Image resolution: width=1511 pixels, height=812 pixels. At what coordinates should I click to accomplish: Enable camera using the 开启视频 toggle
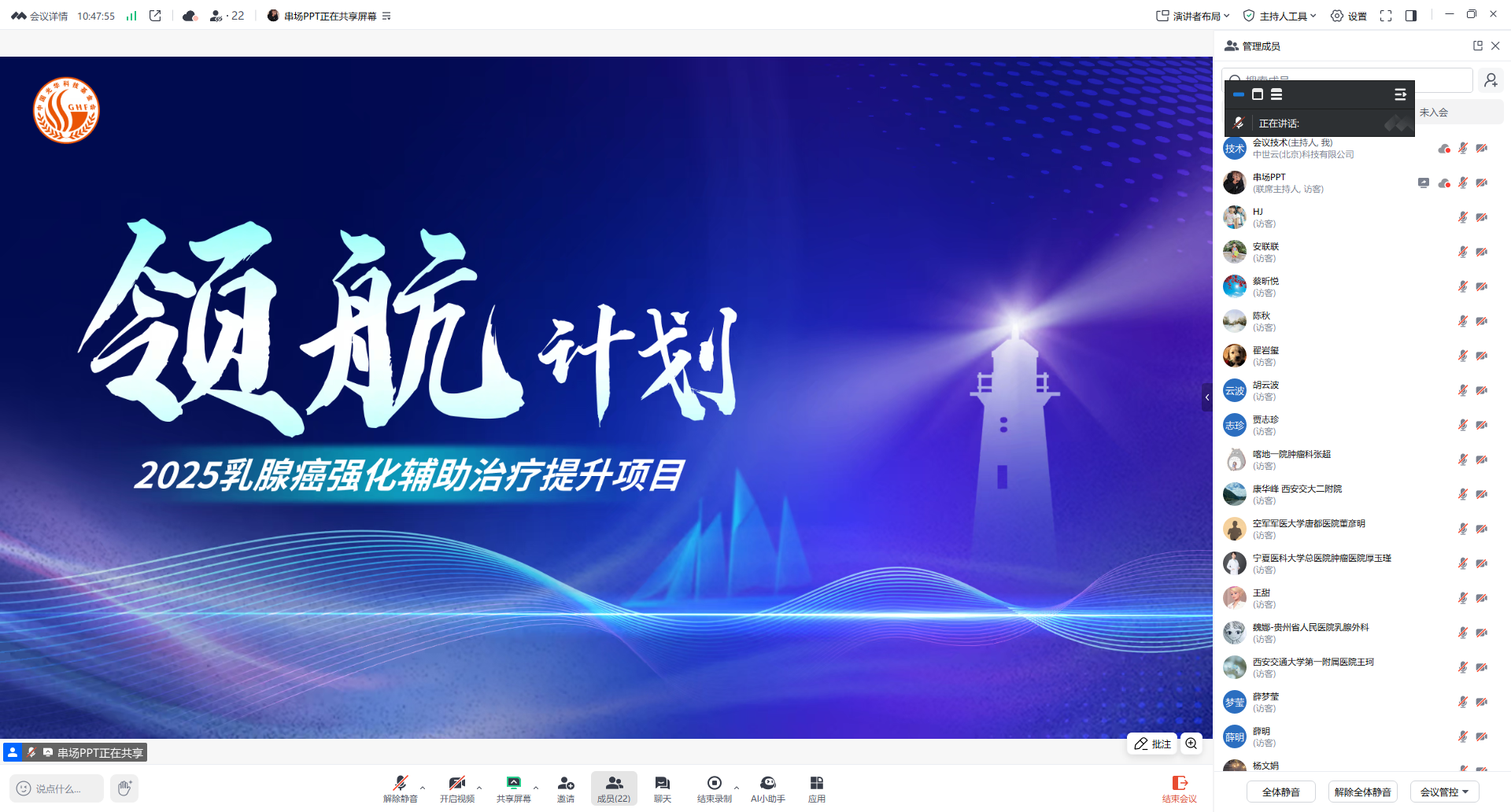tap(456, 788)
